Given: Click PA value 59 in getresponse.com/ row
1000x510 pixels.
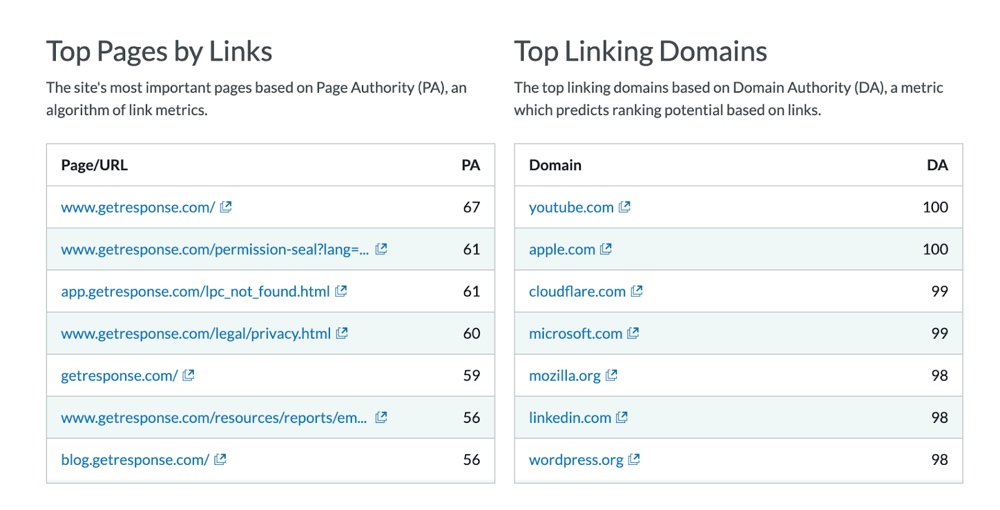Looking at the screenshot, I should pos(471,375).
